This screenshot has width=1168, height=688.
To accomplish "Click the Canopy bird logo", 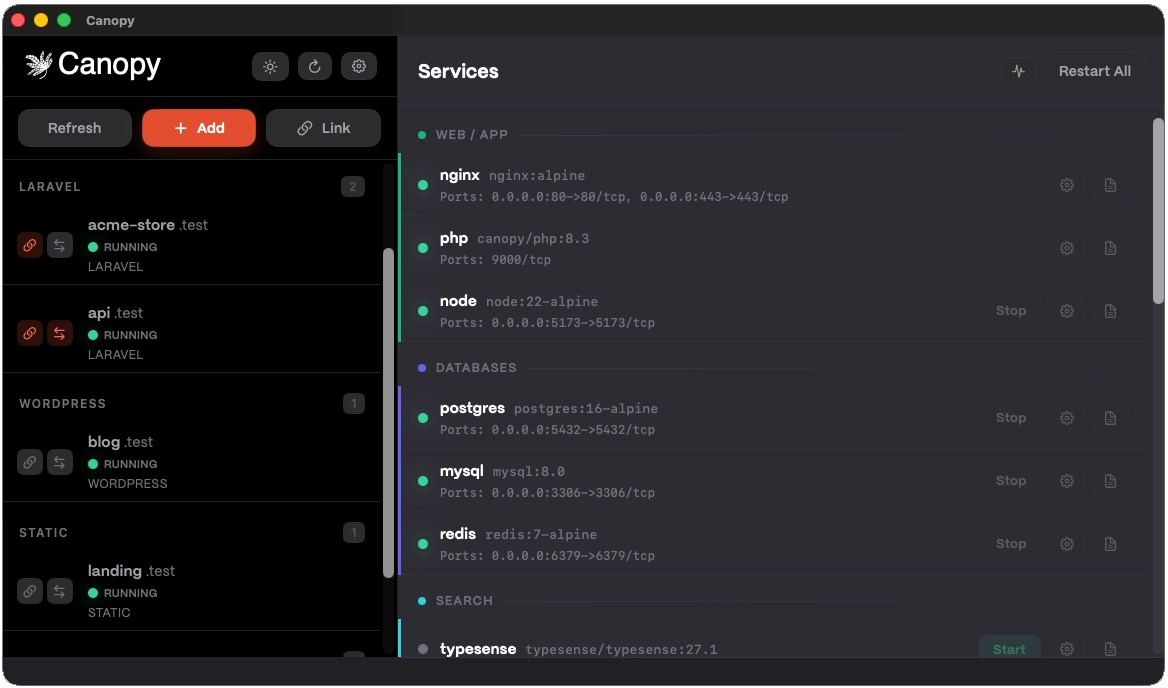I will click(39, 65).
